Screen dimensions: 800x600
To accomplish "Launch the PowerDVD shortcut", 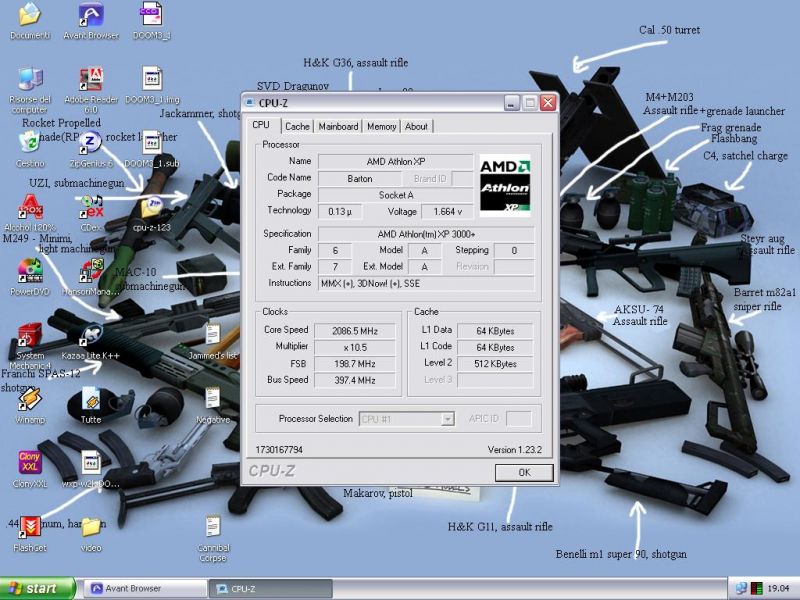I will pyautogui.click(x=30, y=270).
